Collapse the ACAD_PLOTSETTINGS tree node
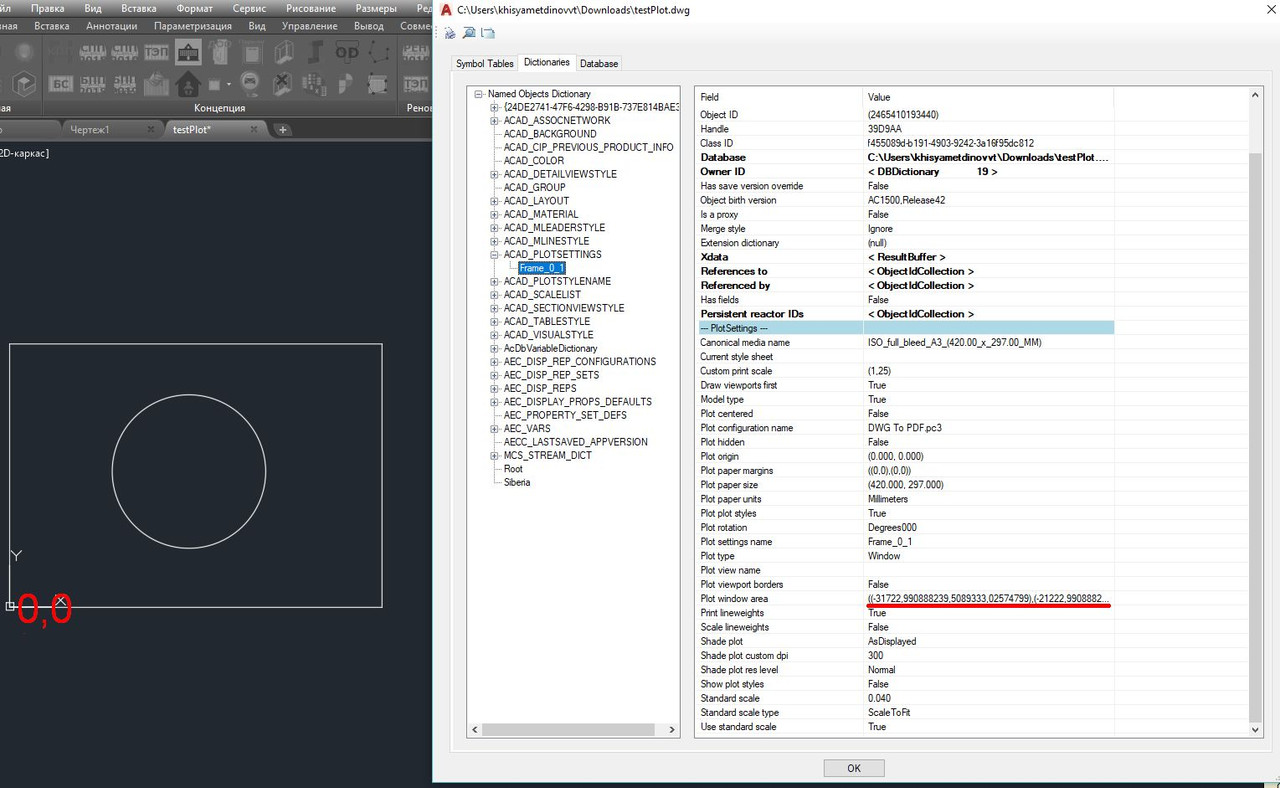The image size is (1280, 788). pyautogui.click(x=494, y=254)
